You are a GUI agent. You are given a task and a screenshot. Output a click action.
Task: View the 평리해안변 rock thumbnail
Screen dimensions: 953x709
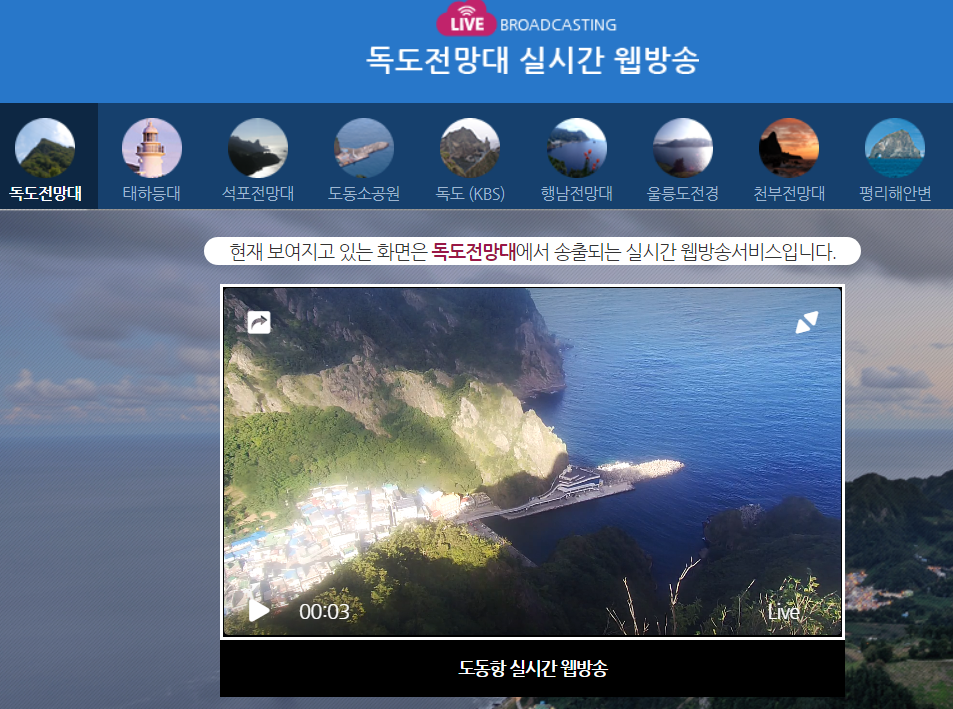click(895, 148)
